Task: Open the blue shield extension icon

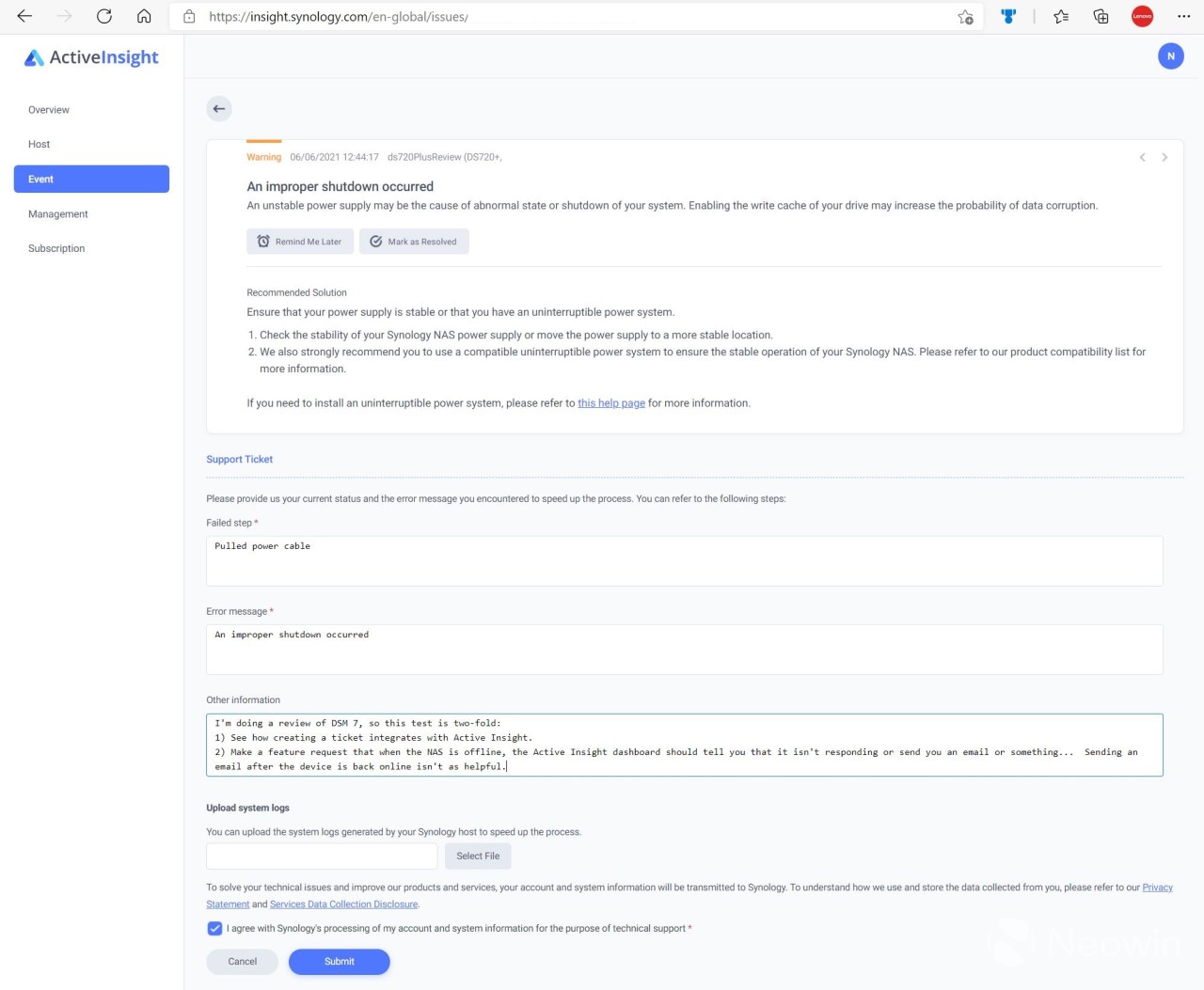Action: (x=1008, y=16)
